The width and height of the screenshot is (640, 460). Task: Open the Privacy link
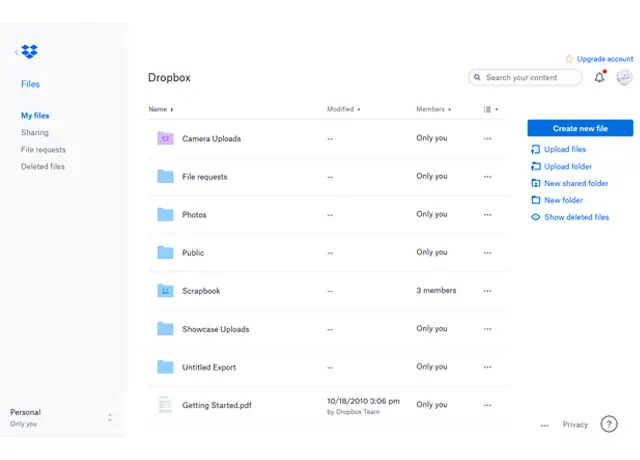pyautogui.click(x=575, y=424)
